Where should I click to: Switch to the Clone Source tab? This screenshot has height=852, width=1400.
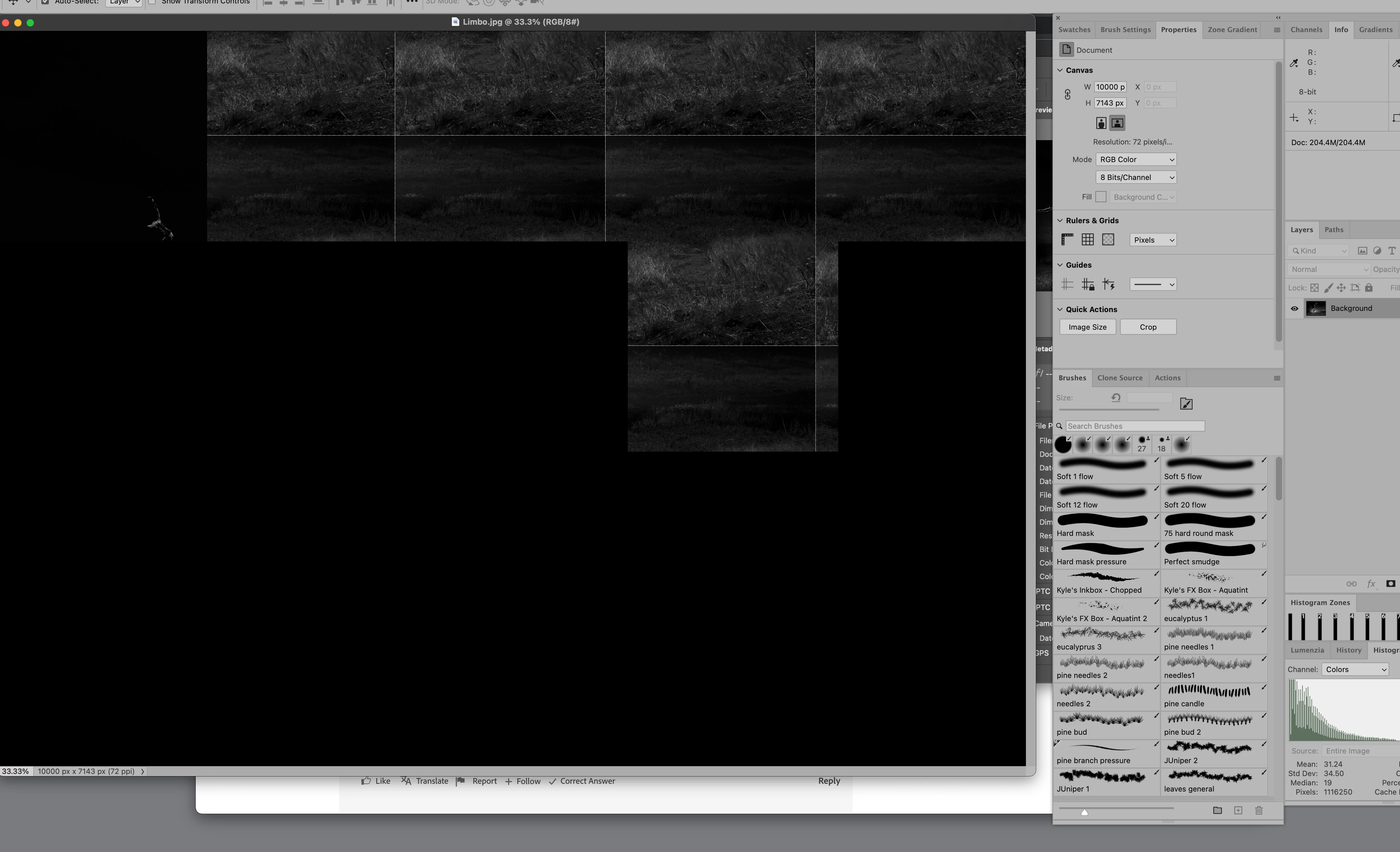tap(1119, 378)
